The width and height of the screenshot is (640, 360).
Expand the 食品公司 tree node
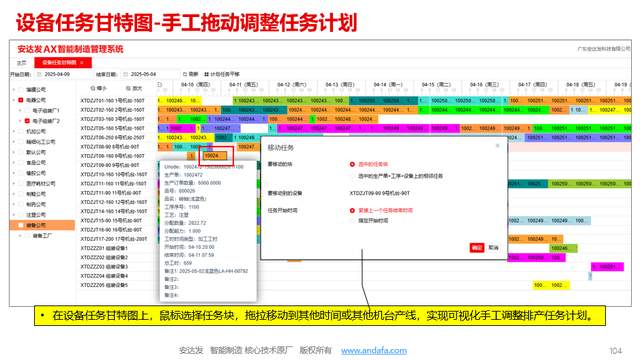tap(13, 162)
